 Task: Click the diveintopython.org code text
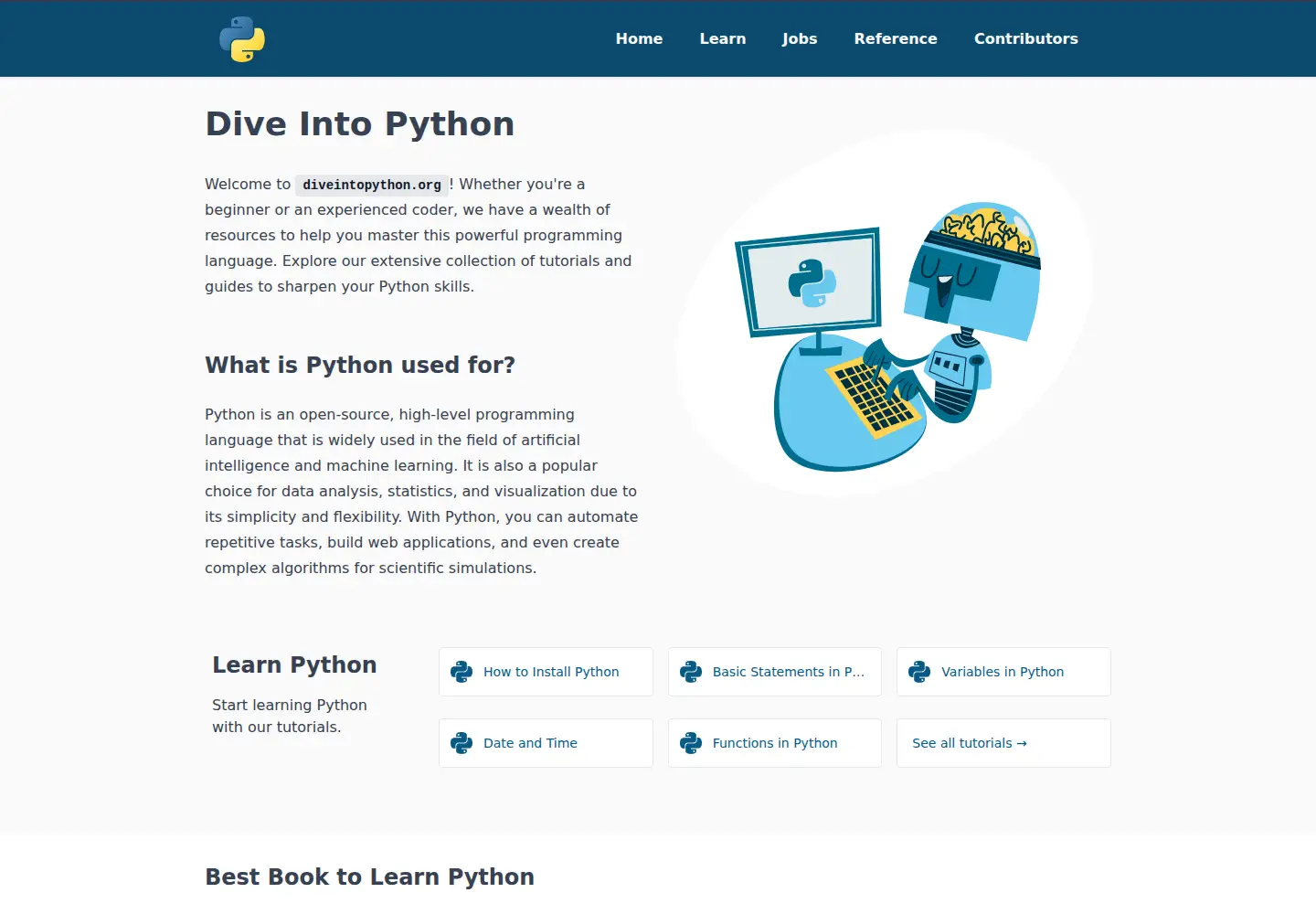(x=372, y=185)
